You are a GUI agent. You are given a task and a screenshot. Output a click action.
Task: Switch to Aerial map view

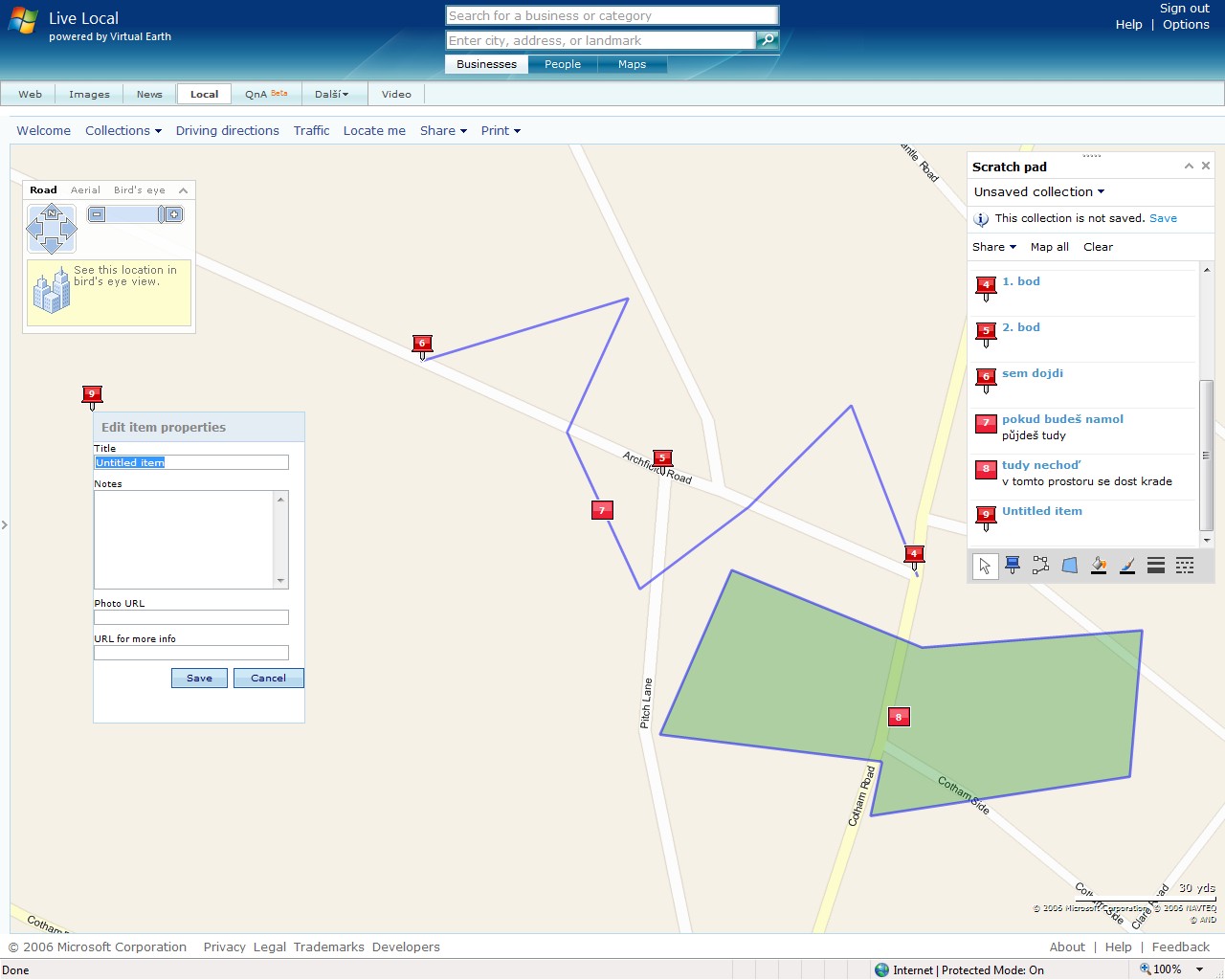pyautogui.click(x=85, y=190)
